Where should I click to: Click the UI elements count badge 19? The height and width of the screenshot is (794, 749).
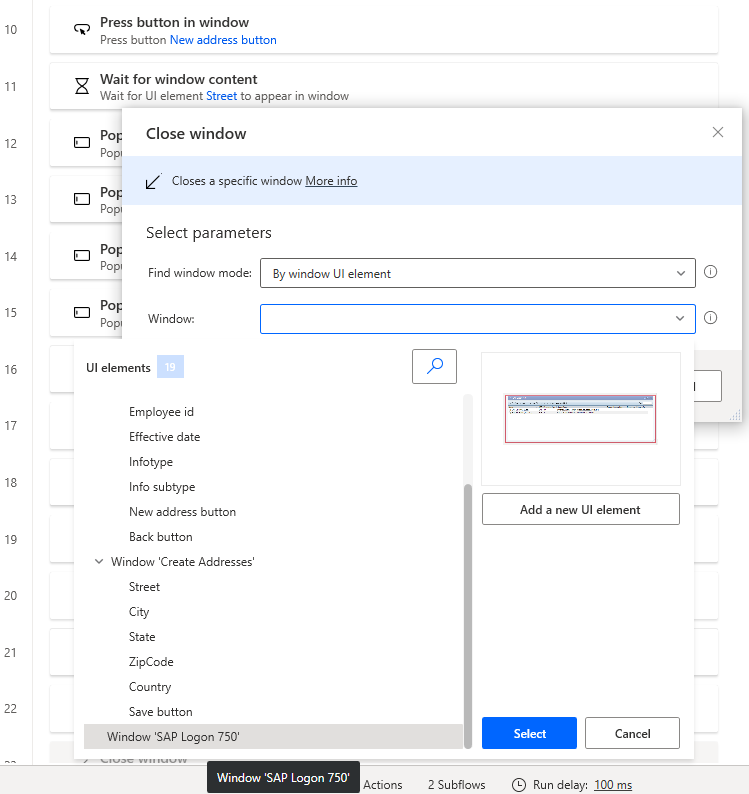170,367
